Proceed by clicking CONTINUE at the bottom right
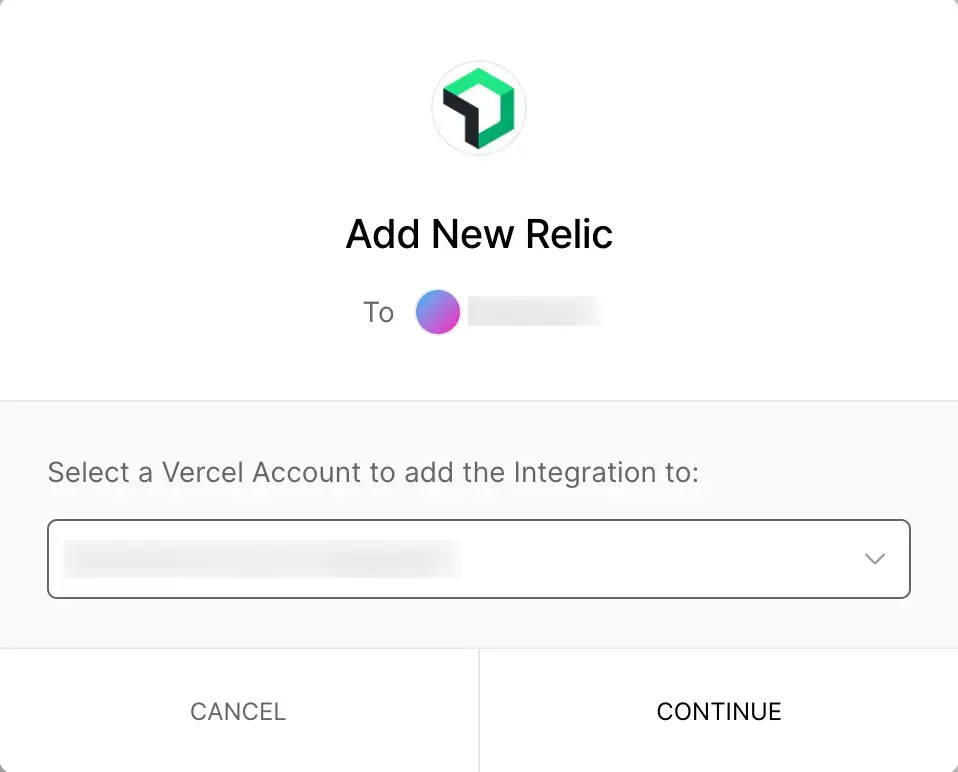This screenshot has height=772, width=958. click(719, 711)
